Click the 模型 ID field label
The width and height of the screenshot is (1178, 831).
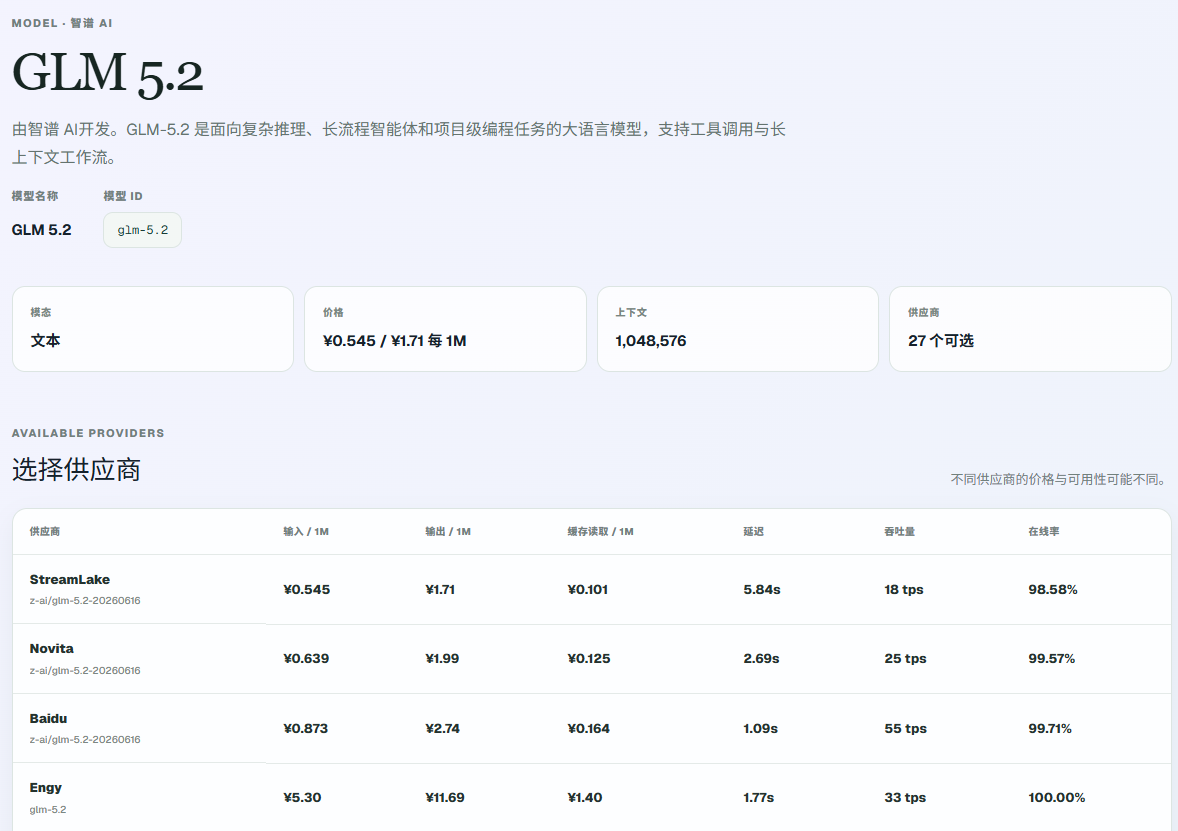[x=122, y=196]
